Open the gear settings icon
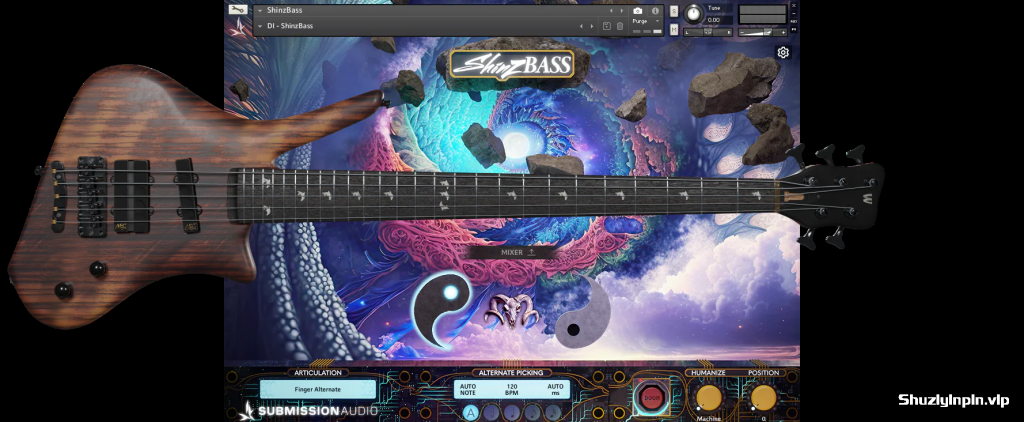 click(783, 52)
